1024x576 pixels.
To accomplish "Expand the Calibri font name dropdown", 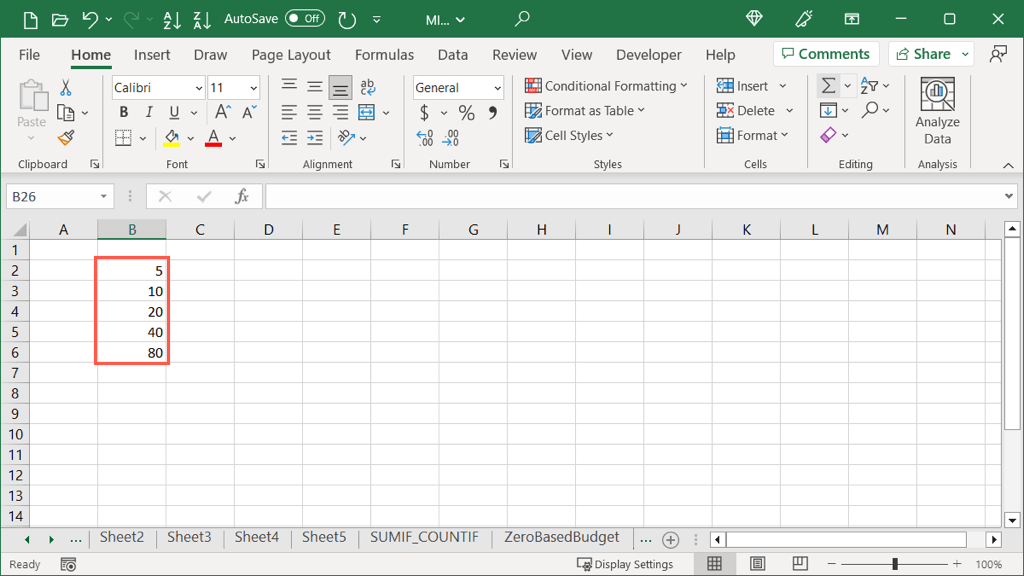I will (x=198, y=88).
